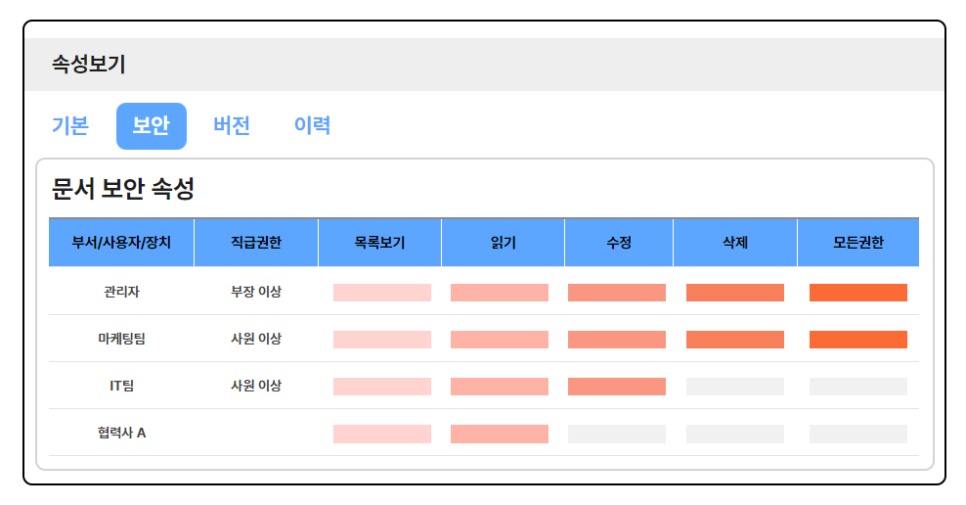Screen dimensions: 966x505
Task: Toggle 읽기 permission for 관리자
Action: [500, 293]
